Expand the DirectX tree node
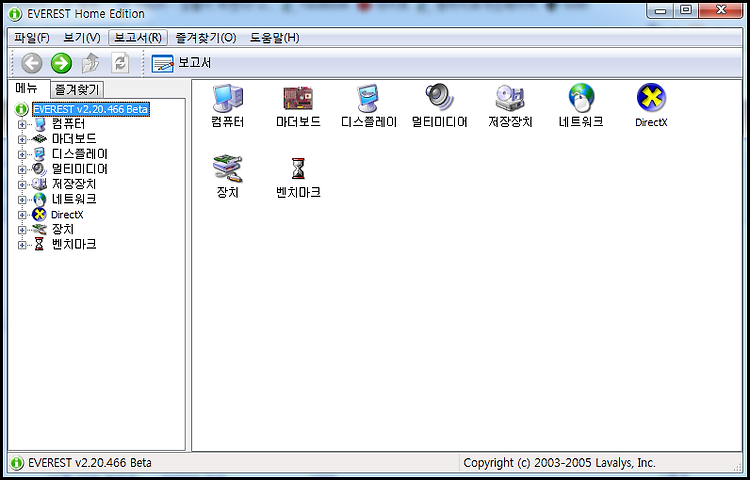 point(22,215)
